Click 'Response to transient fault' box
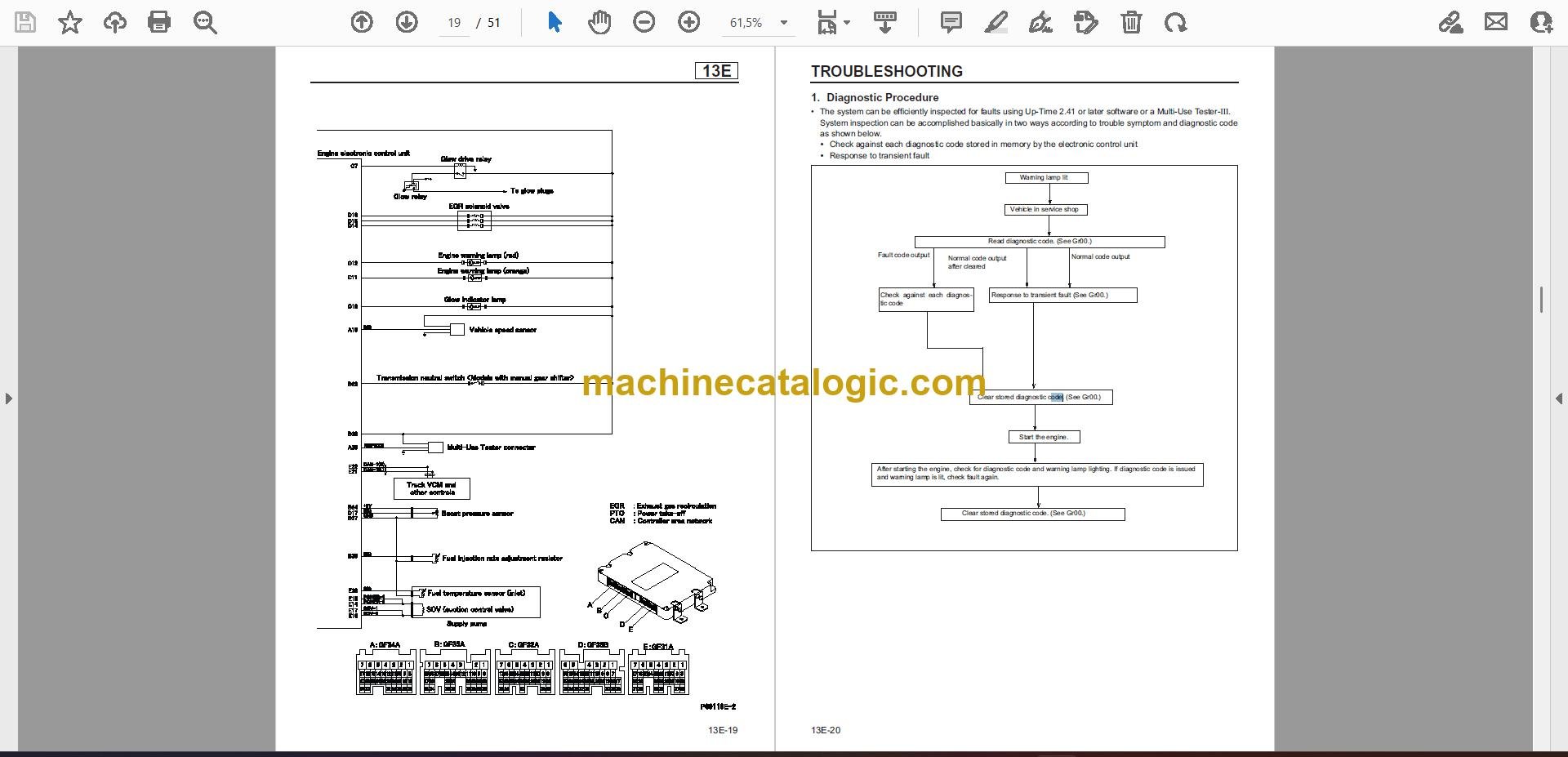Image resolution: width=1568 pixels, height=757 pixels. click(x=1062, y=296)
